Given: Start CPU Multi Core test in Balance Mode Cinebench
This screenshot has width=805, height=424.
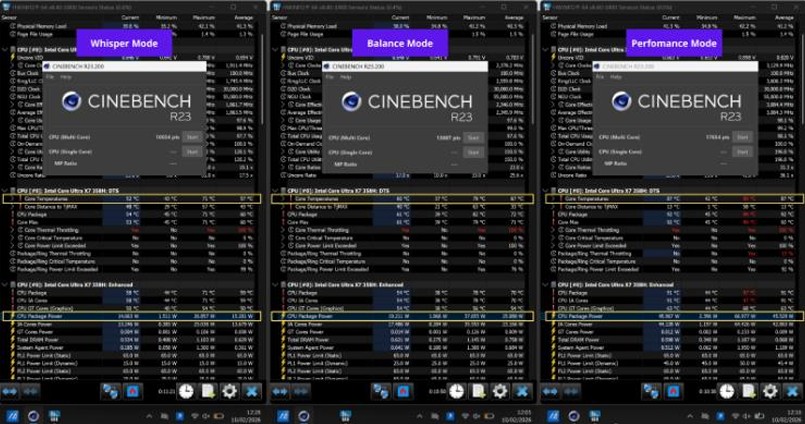Looking at the screenshot, I should (x=473, y=138).
